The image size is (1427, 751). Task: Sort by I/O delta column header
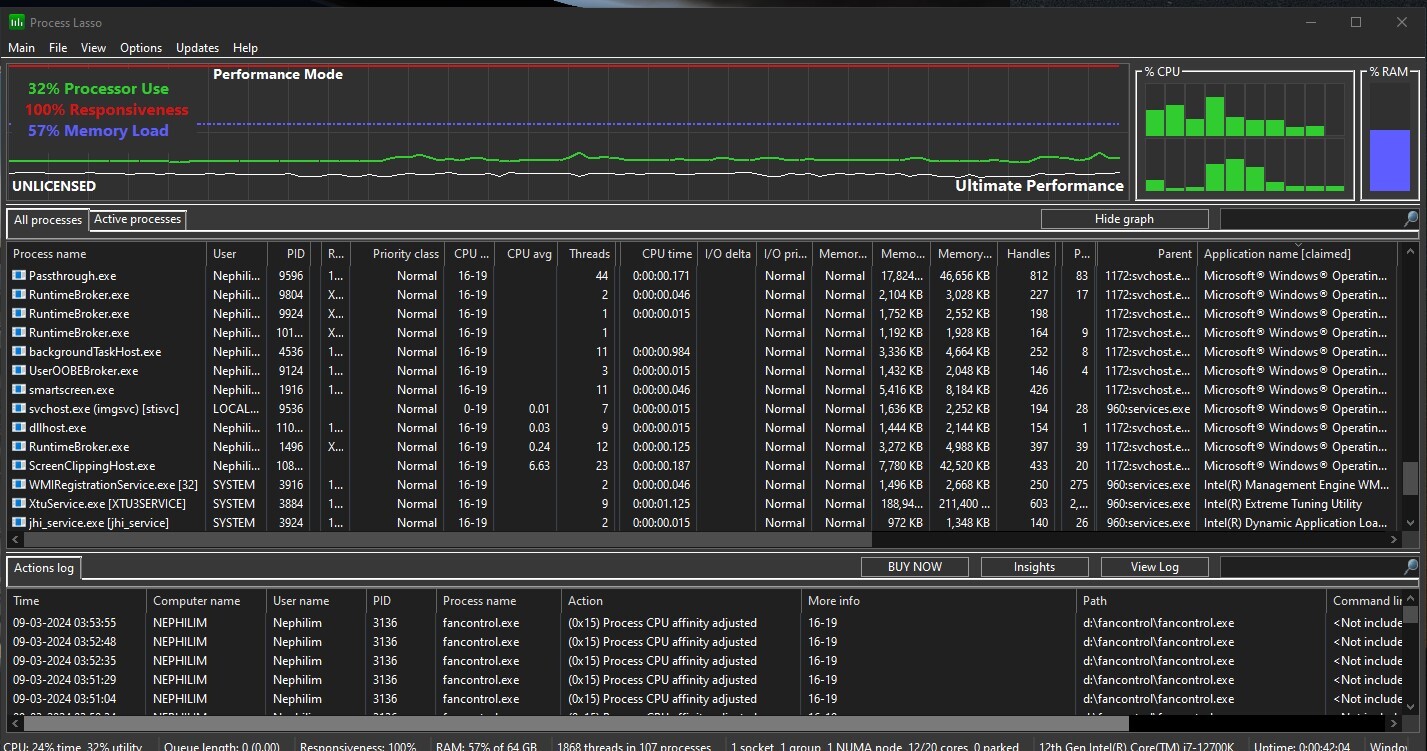coord(726,254)
